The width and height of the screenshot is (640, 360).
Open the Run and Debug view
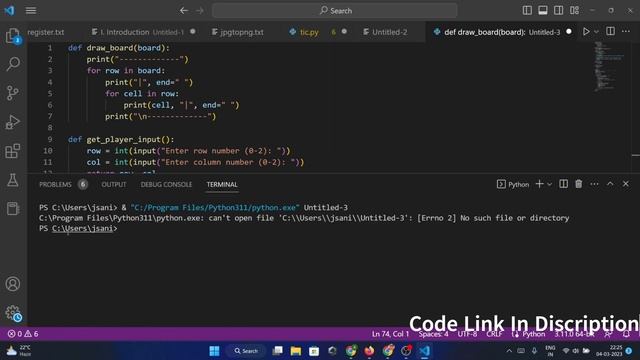(13, 122)
